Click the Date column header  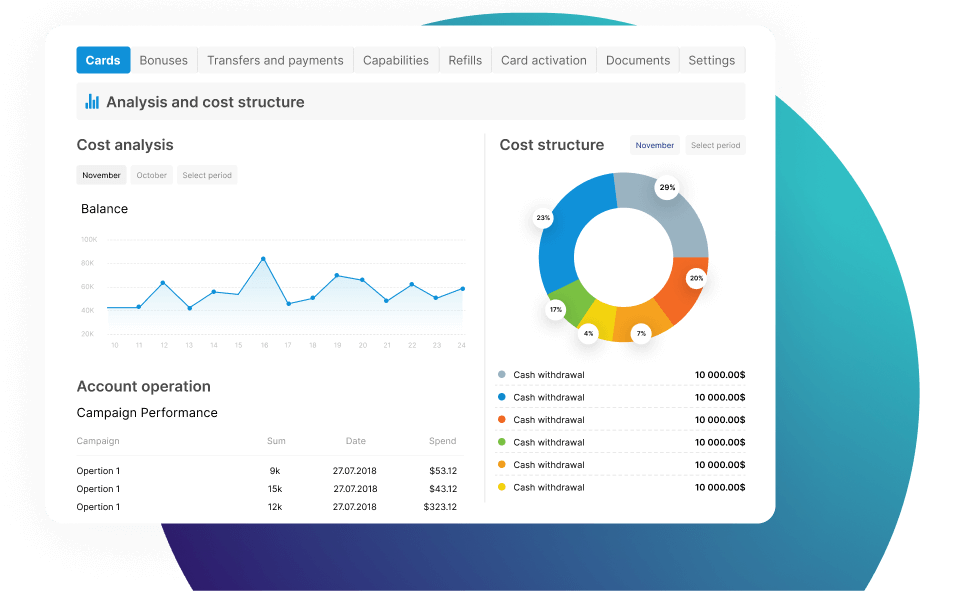click(356, 441)
